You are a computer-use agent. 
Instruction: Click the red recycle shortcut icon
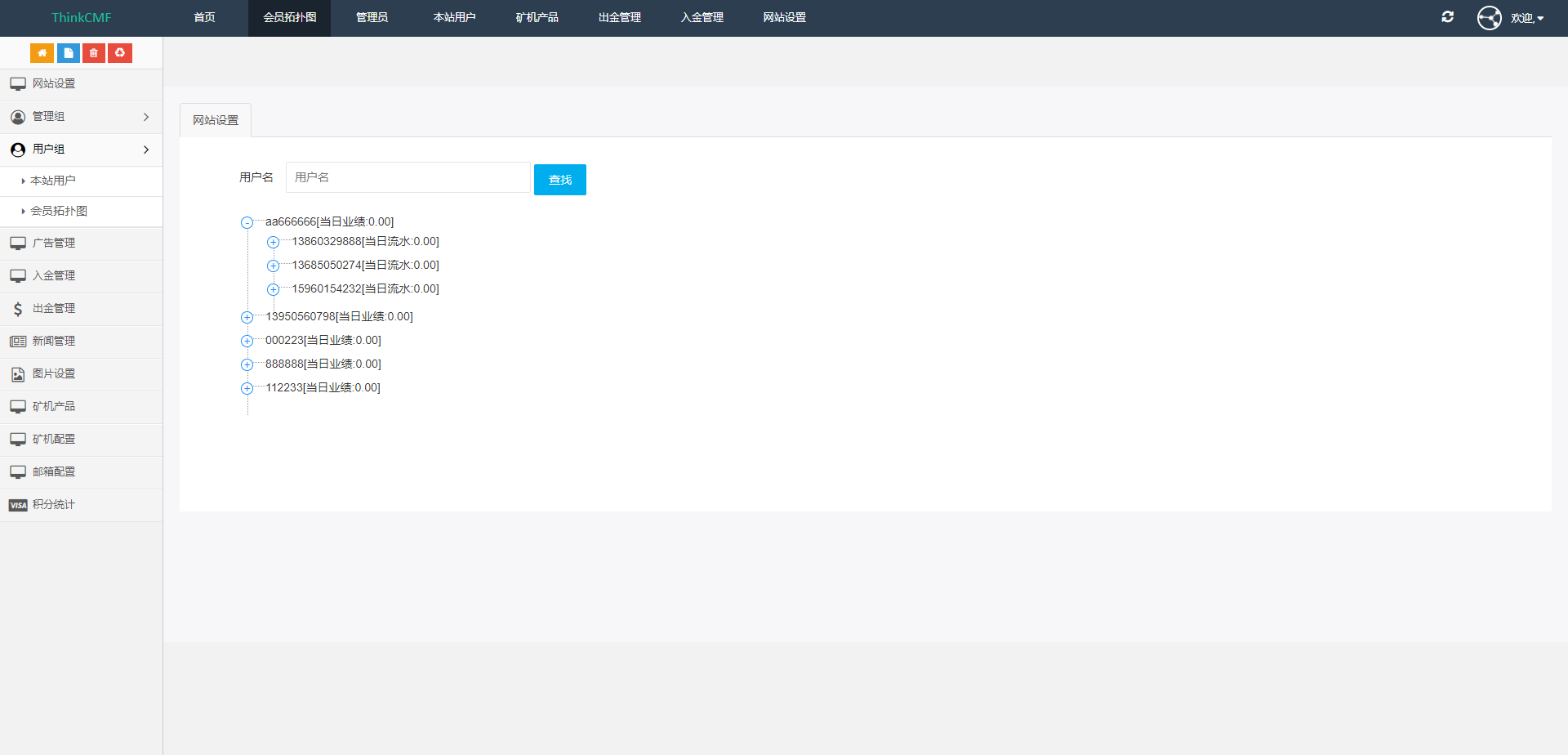click(x=120, y=53)
